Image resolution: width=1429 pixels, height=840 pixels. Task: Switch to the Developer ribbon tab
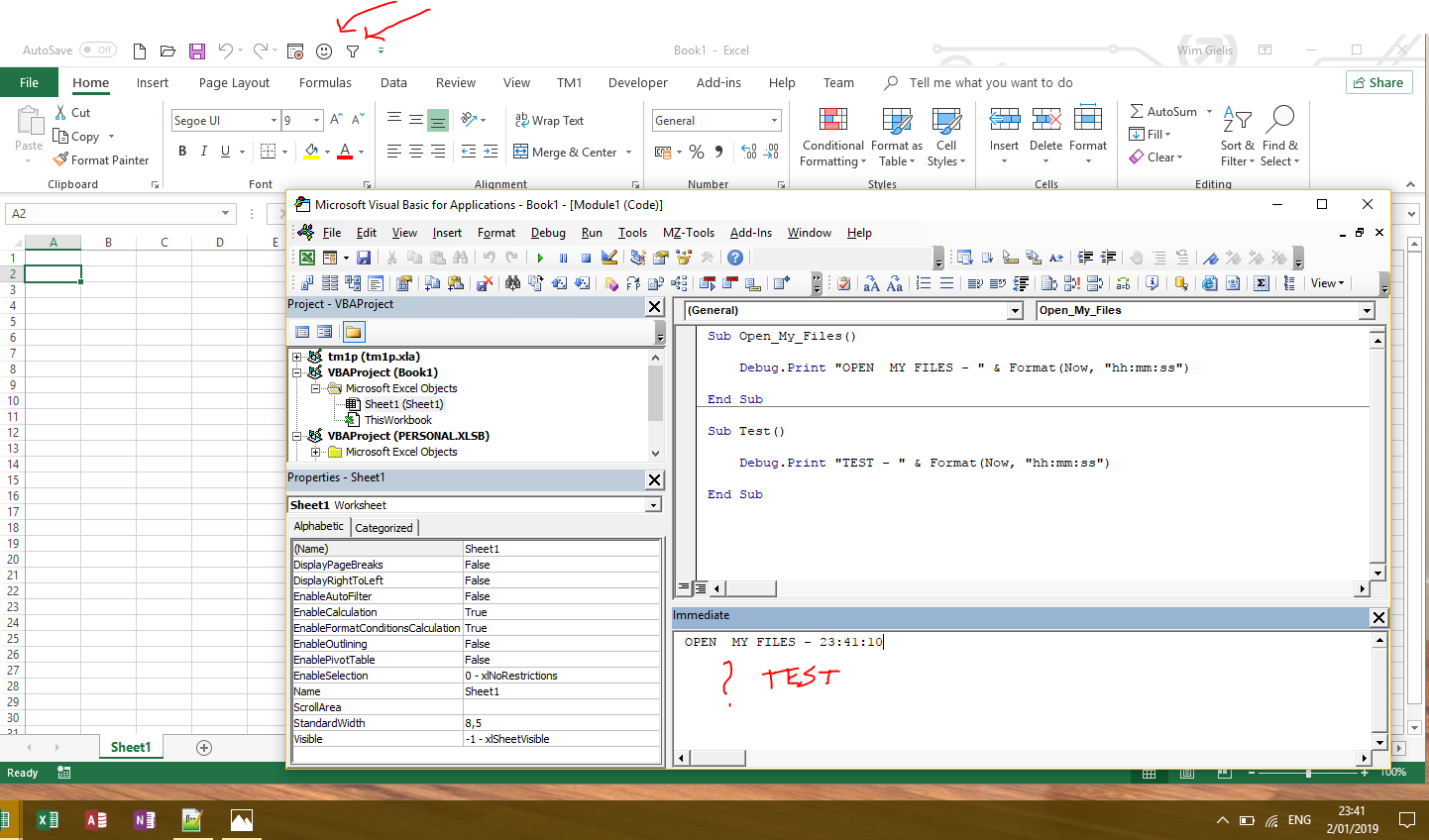coord(638,83)
